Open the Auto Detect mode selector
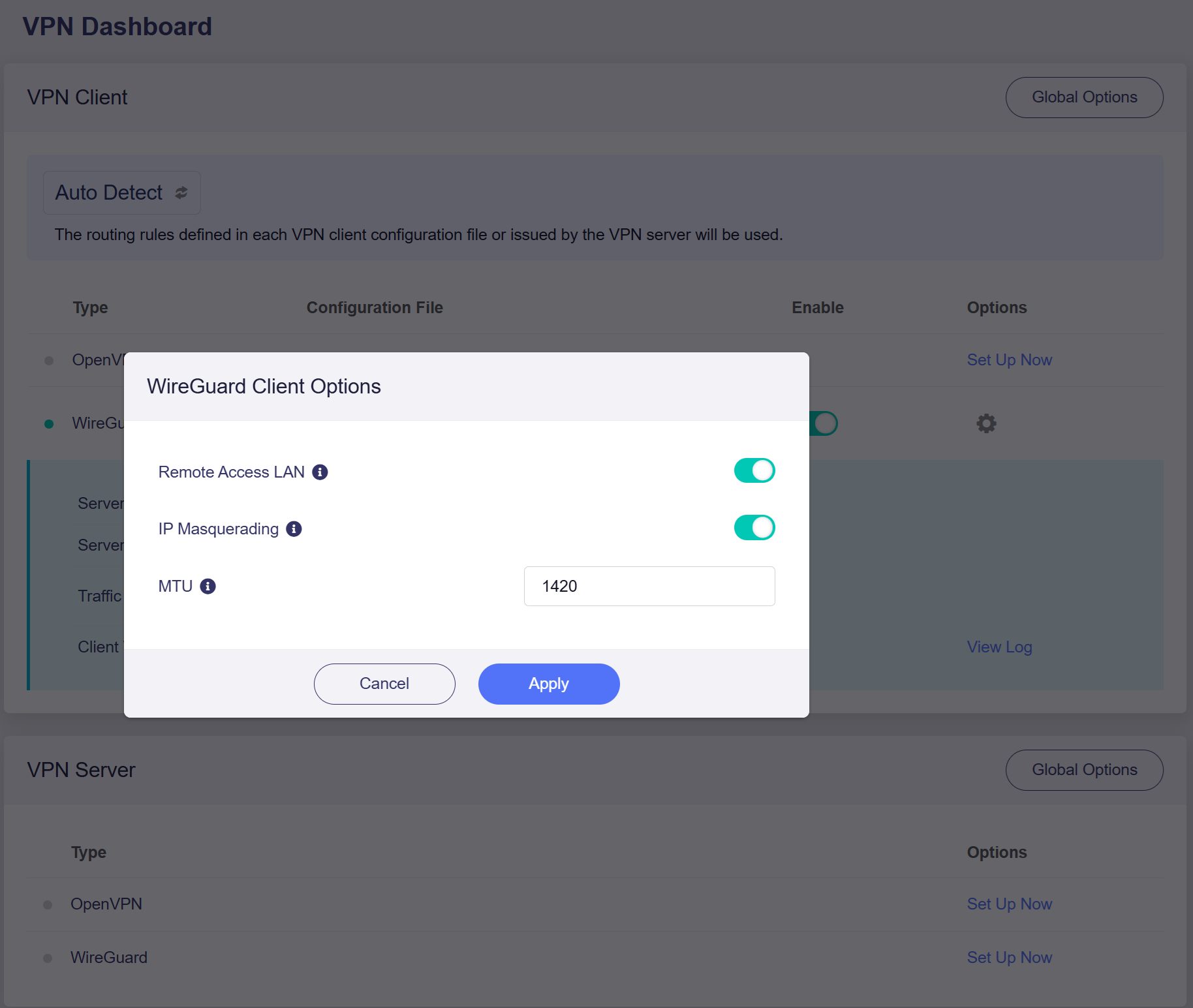1193x1008 pixels. point(121,192)
